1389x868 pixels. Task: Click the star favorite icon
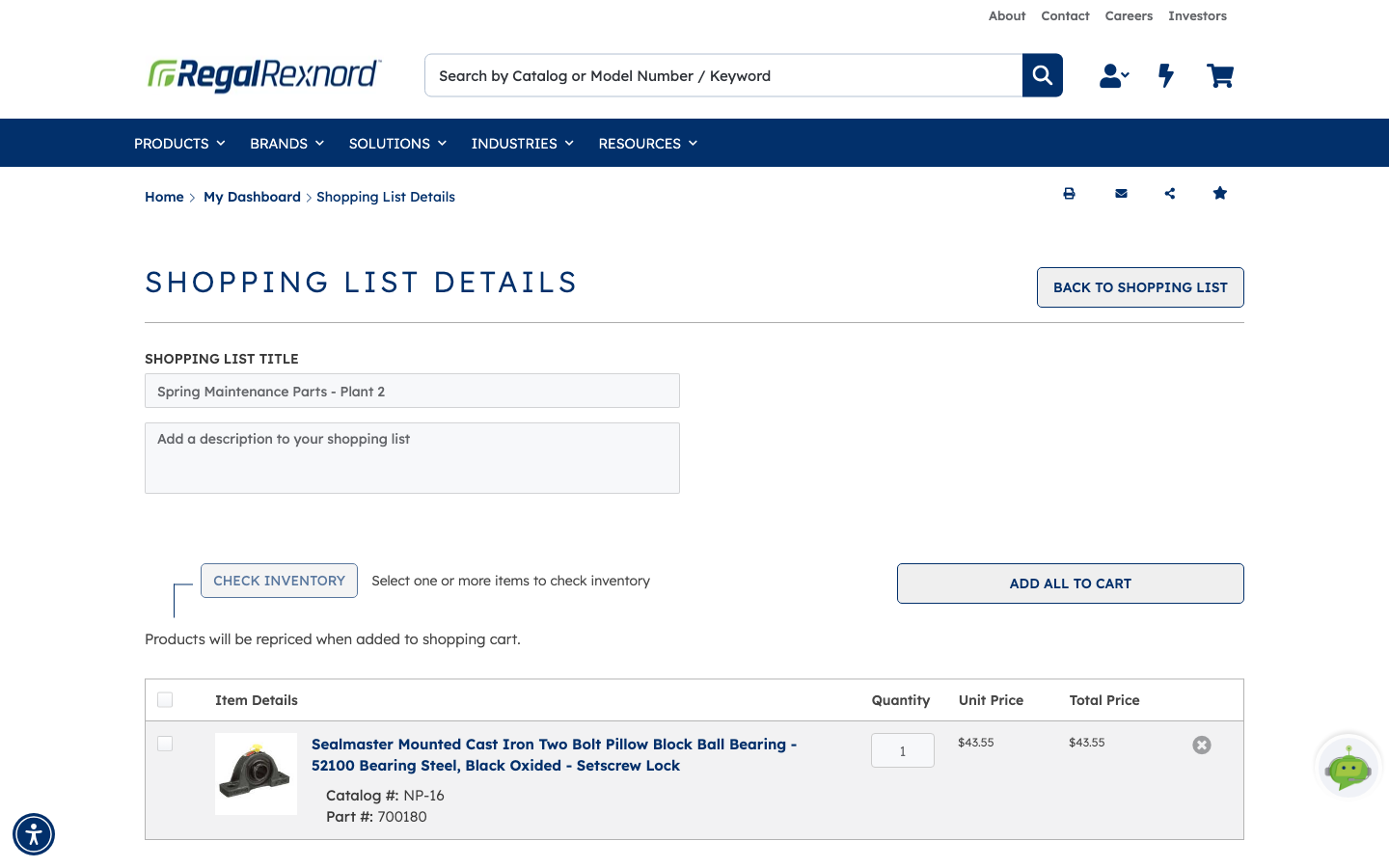pyautogui.click(x=1220, y=193)
